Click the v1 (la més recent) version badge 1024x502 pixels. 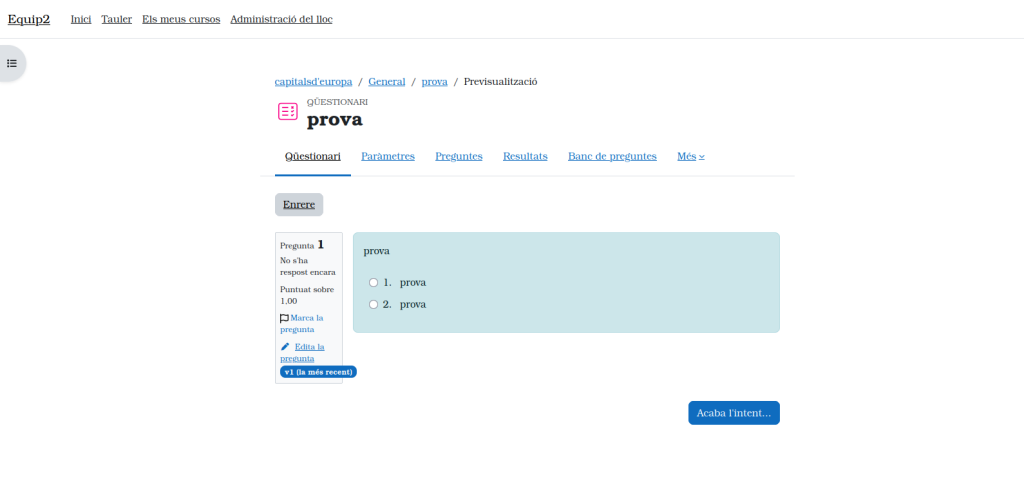point(318,372)
